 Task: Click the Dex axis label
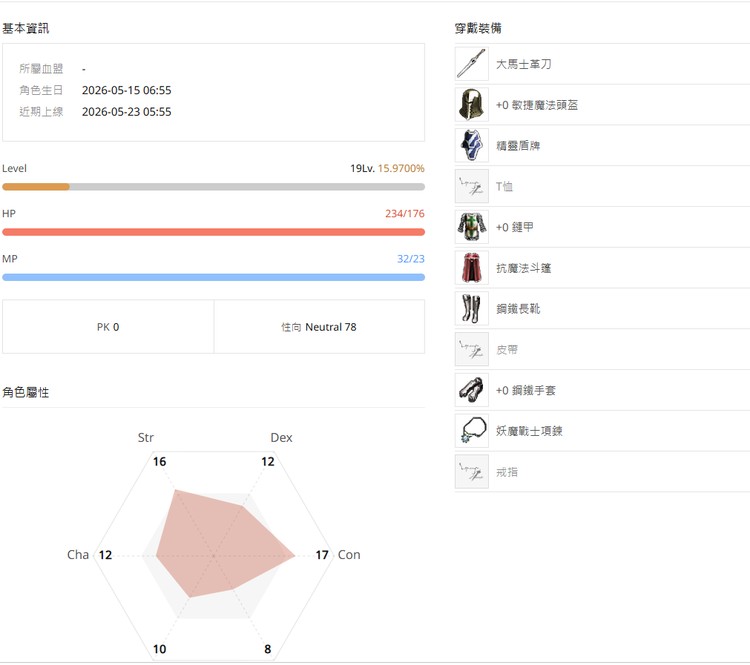pyautogui.click(x=281, y=438)
